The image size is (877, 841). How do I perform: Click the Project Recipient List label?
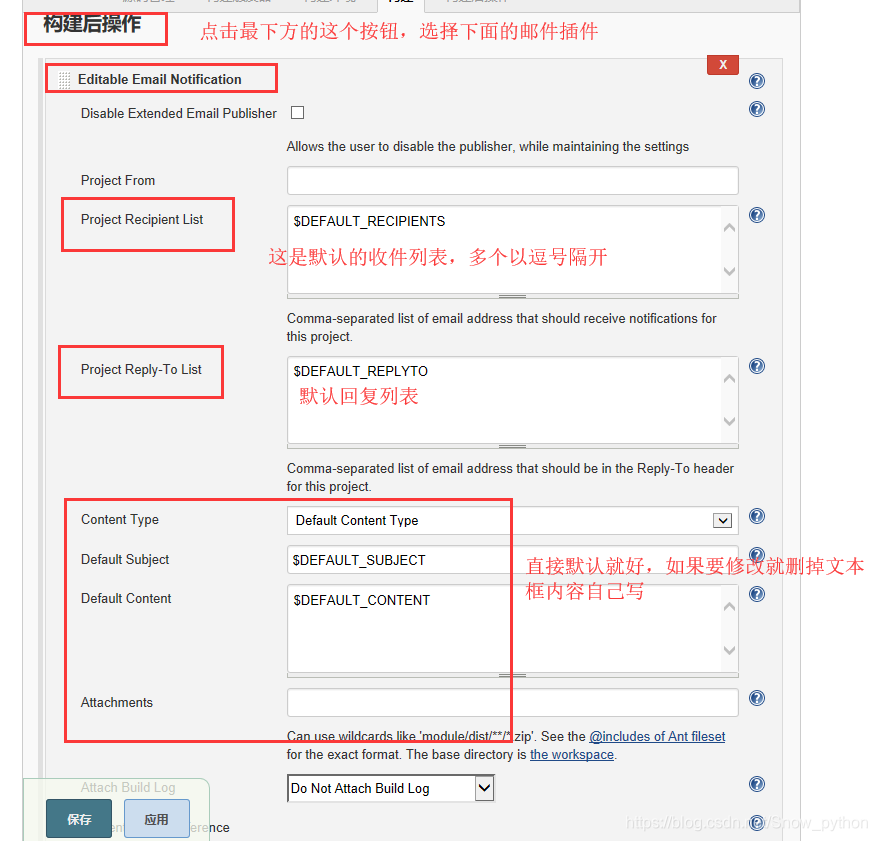142,219
